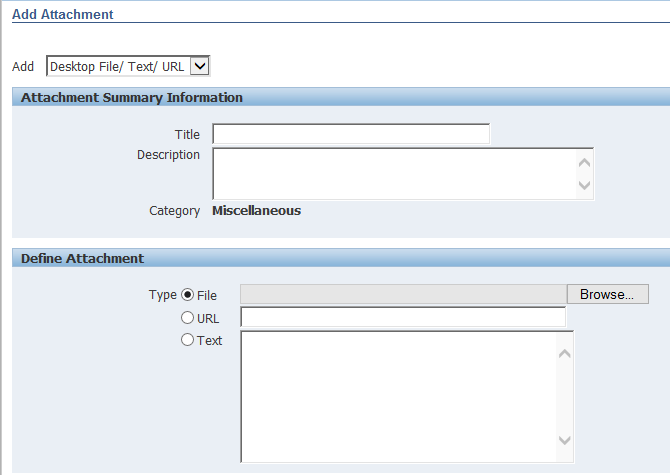The height and width of the screenshot is (475, 670).
Task: Click the Text area scroll-down arrow
Action: coord(564,441)
